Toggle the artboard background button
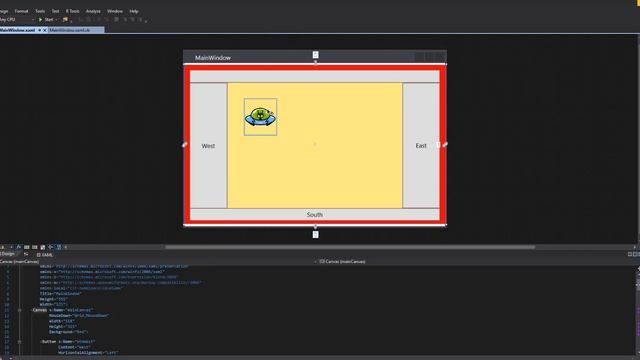The height and width of the screenshot is (360, 640). pyautogui.click(x=43, y=247)
